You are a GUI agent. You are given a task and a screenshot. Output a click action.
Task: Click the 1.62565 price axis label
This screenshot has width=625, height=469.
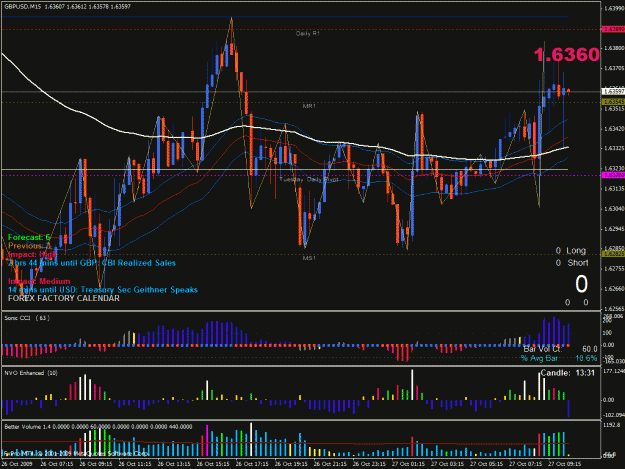(614, 308)
